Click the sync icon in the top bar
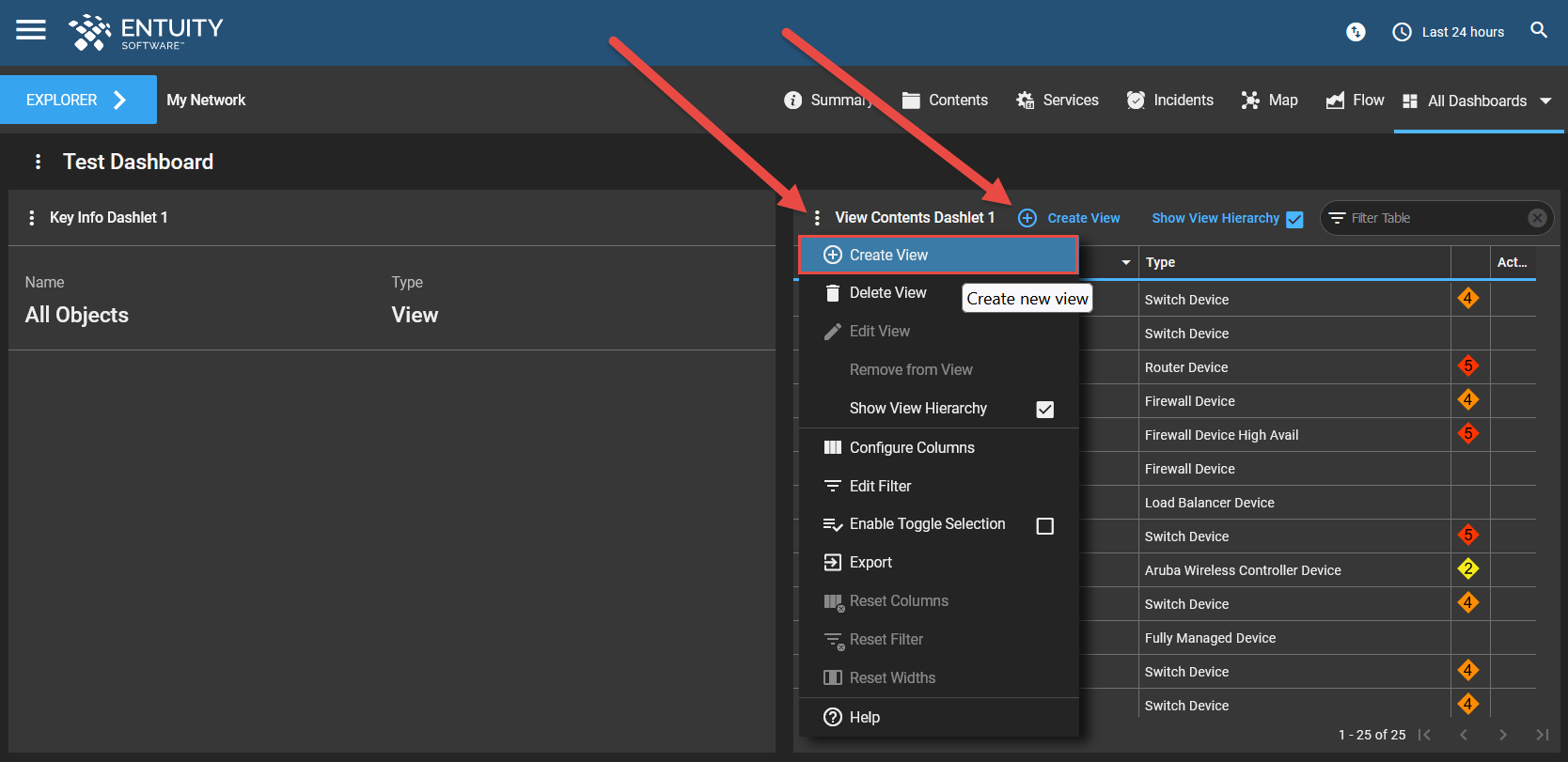 point(1356,32)
